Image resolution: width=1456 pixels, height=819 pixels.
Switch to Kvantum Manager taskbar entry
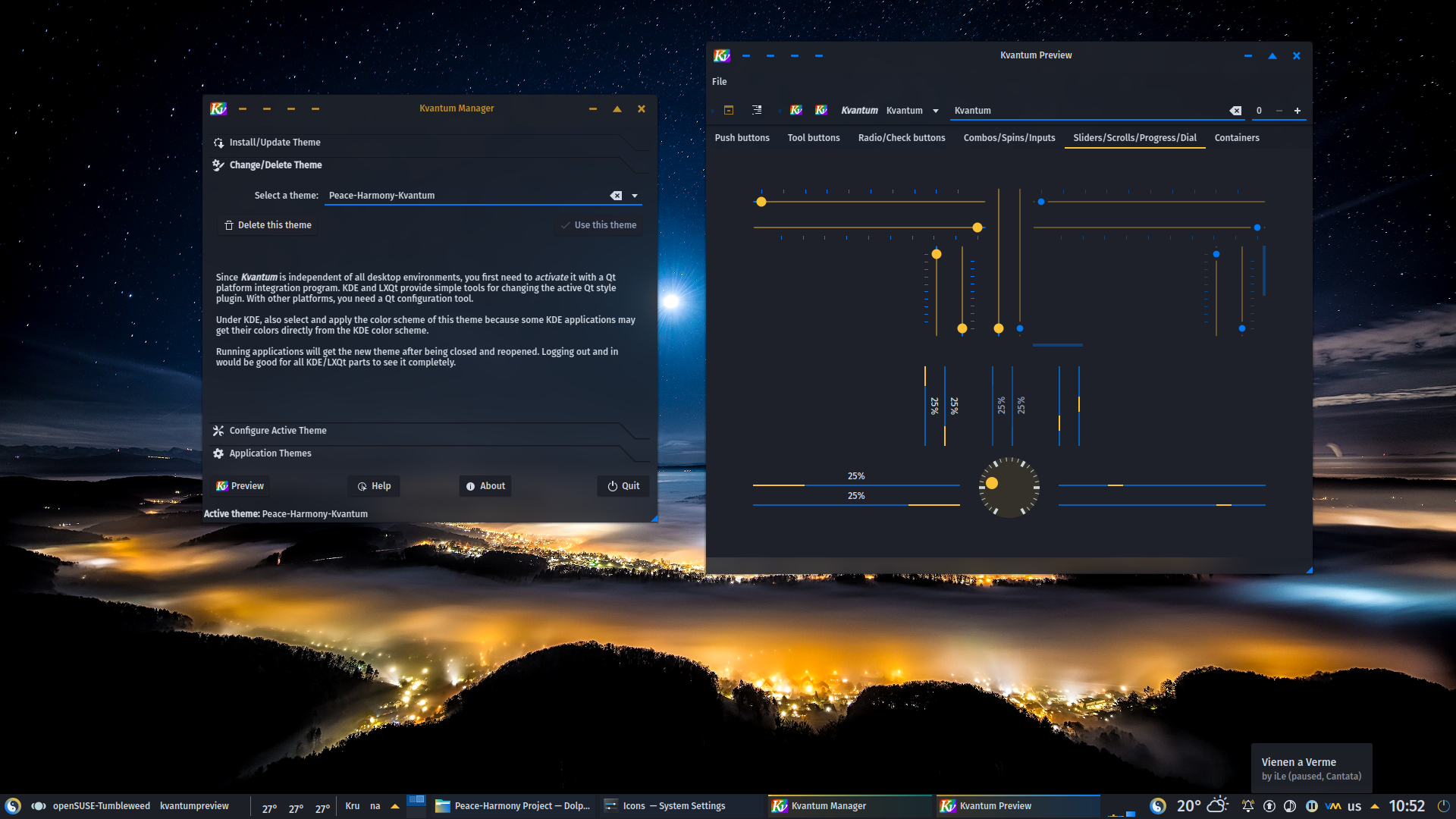(849, 806)
